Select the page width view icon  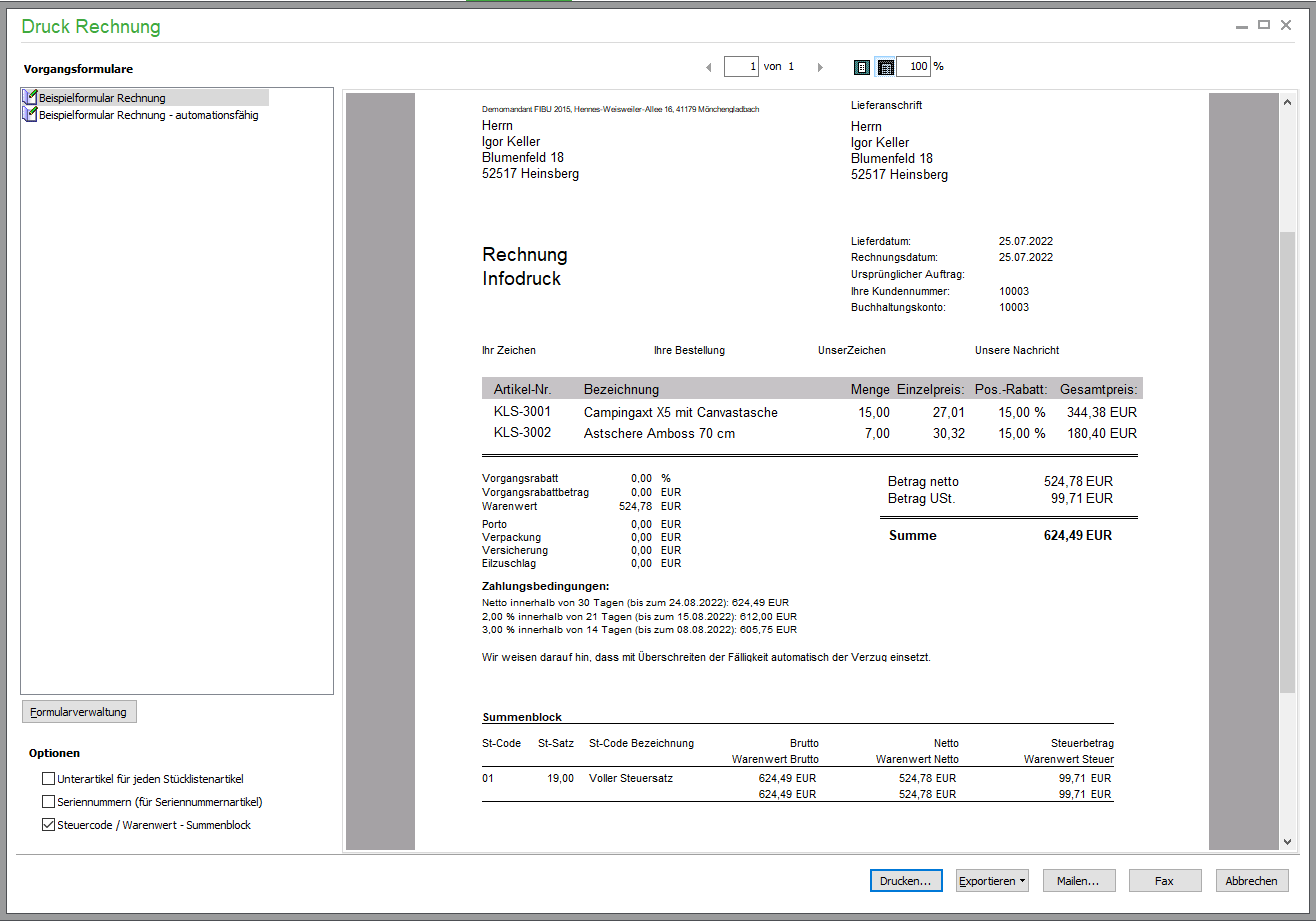coord(885,67)
